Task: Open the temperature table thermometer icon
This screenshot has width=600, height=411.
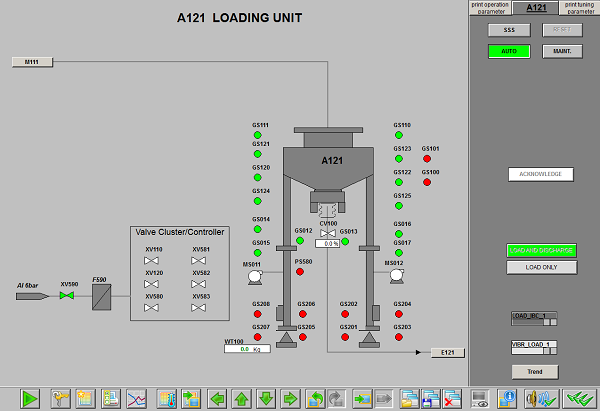Action: (166, 399)
